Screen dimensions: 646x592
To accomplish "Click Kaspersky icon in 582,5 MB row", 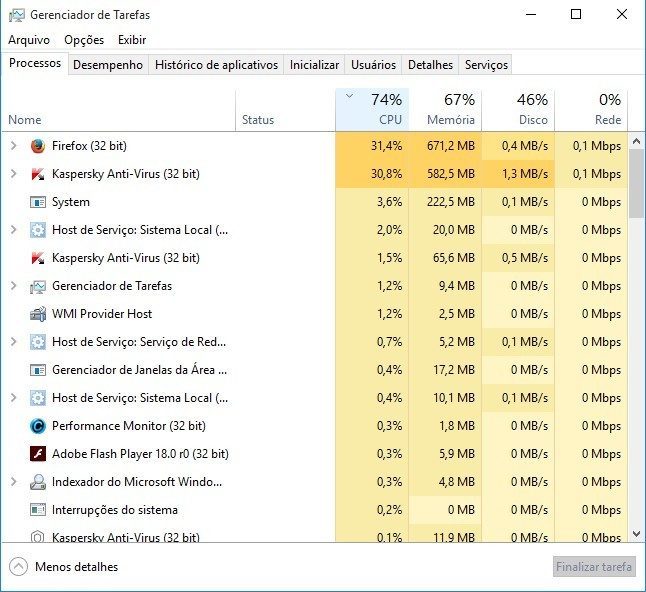I will 38,174.
